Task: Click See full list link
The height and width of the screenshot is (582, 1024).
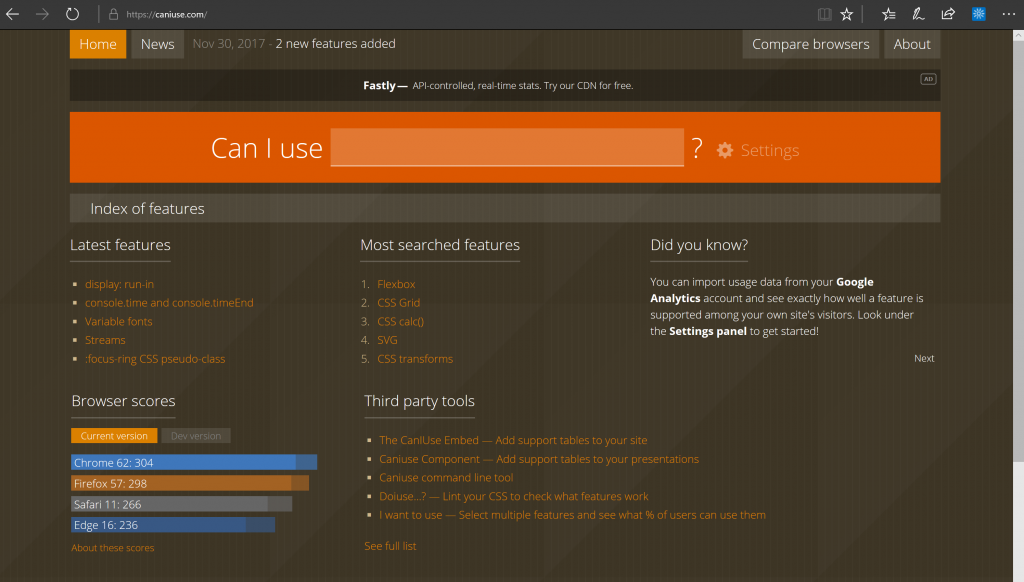Action: point(391,546)
